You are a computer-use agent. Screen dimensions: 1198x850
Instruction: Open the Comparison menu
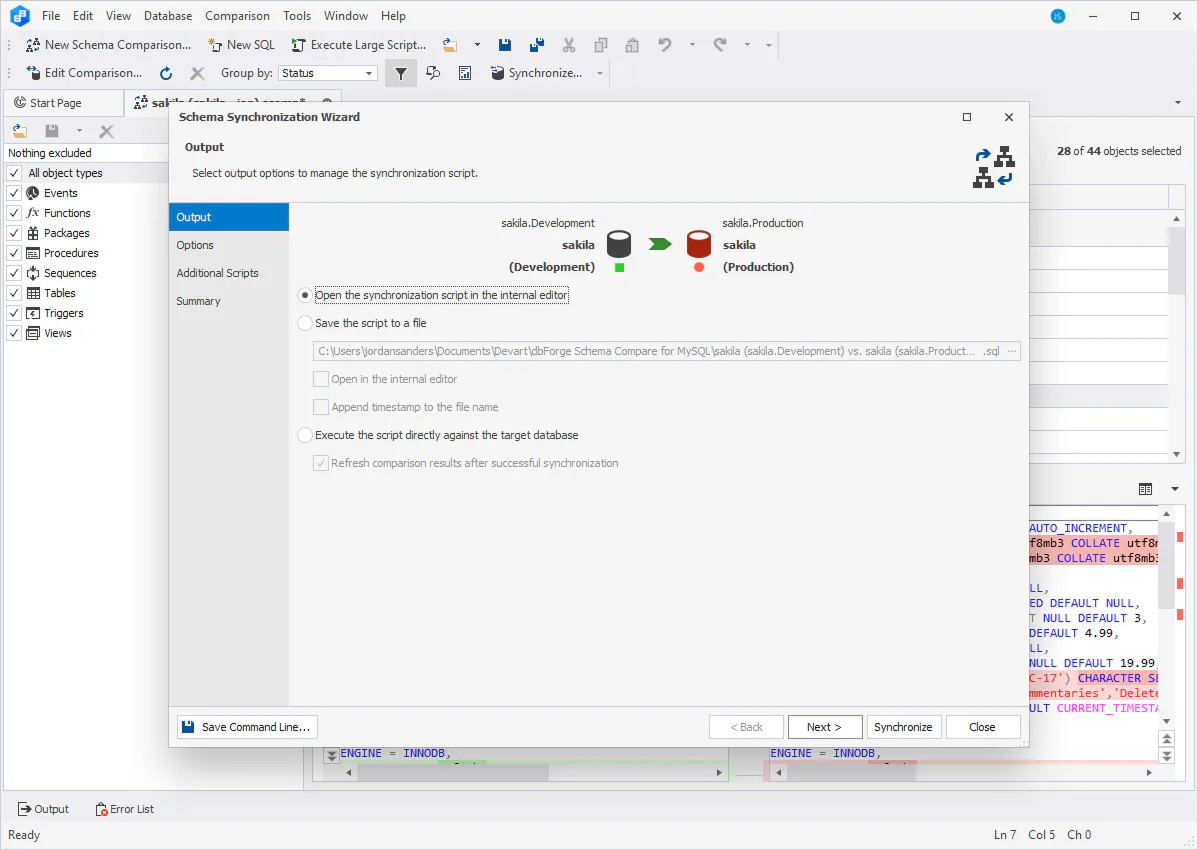[237, 16]
